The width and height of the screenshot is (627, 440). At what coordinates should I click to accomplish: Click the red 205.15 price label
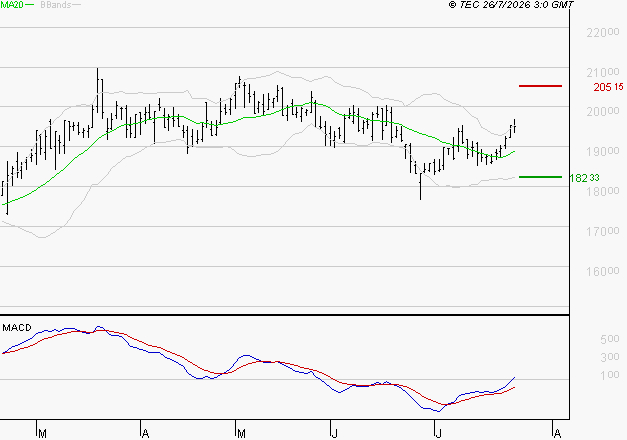pyautogui.click(x=608, y=87)
